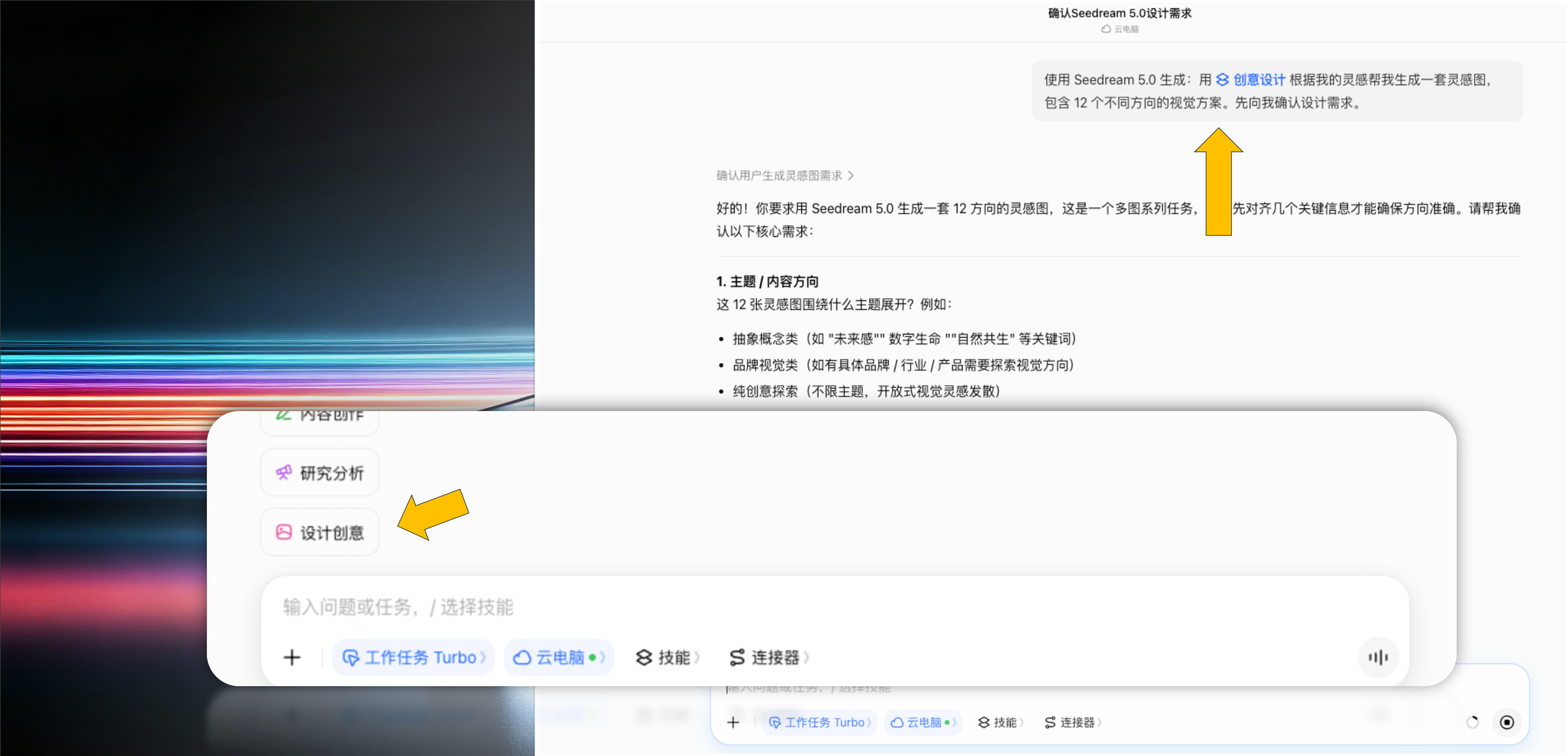Click the telescope icon on the 研究分析 chip

pyautogui.click(x=284, y=472)
